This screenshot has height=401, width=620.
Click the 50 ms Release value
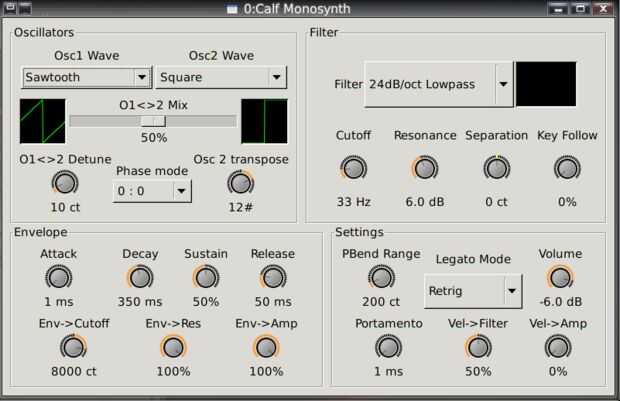pyautogui.click(x=273, y=302)
